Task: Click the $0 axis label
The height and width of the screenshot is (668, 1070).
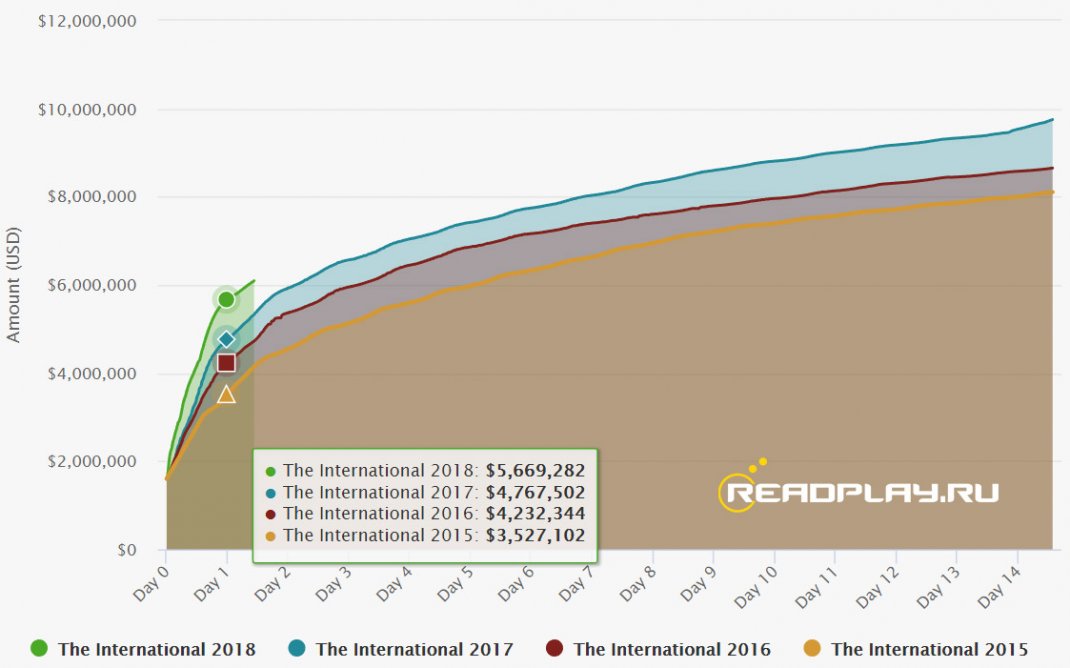Action: 127,550
